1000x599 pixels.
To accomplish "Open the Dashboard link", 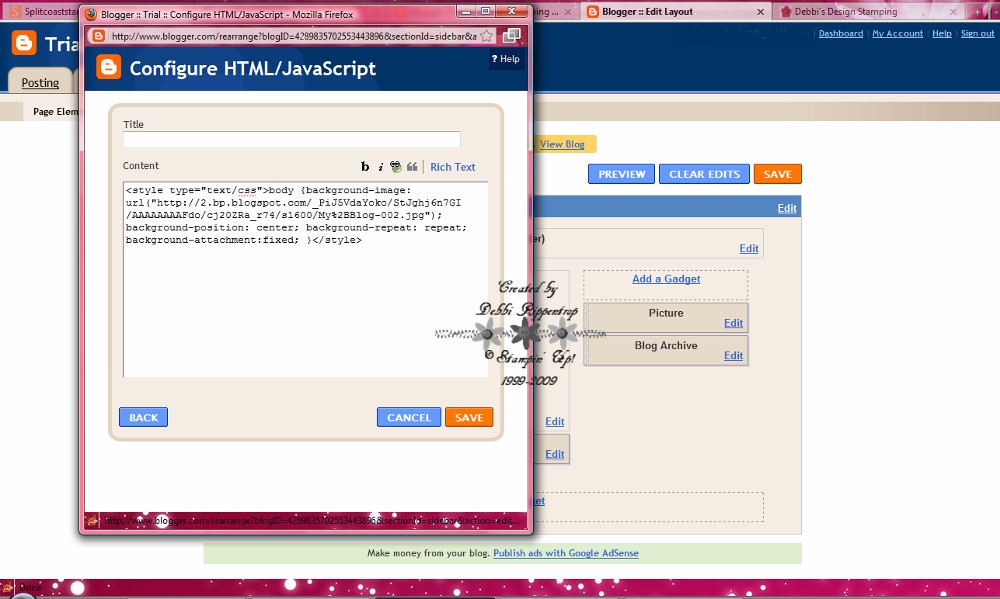I will tap(841, 33).
